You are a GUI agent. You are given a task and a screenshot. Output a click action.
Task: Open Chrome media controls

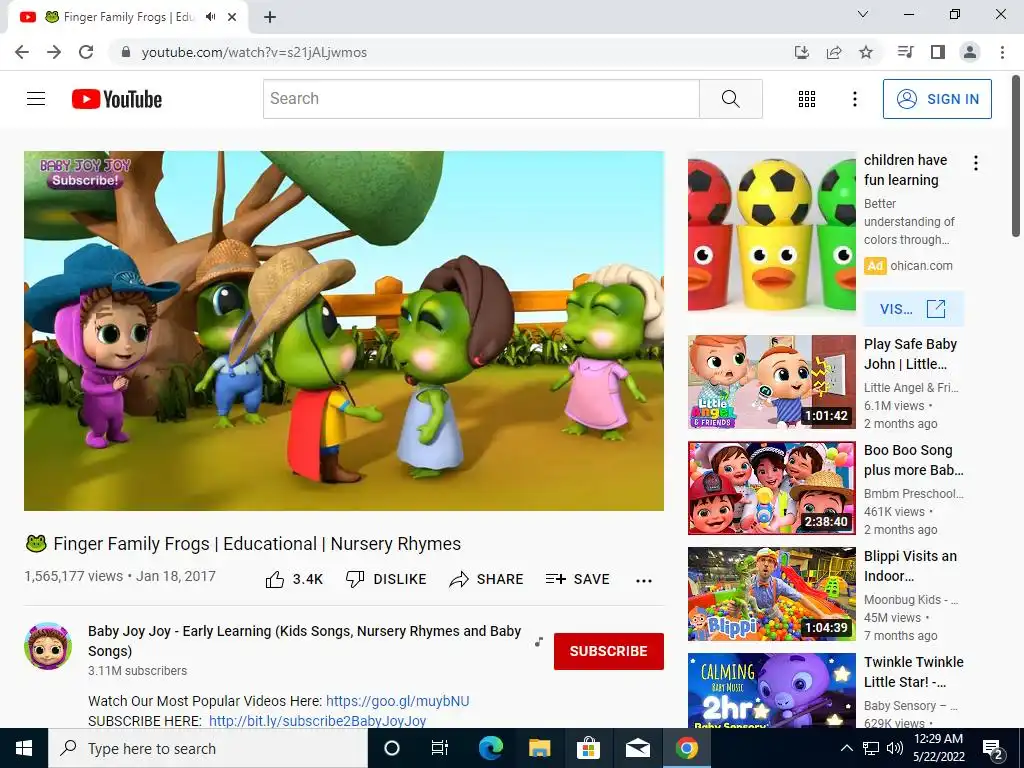(x=905, y=52)
